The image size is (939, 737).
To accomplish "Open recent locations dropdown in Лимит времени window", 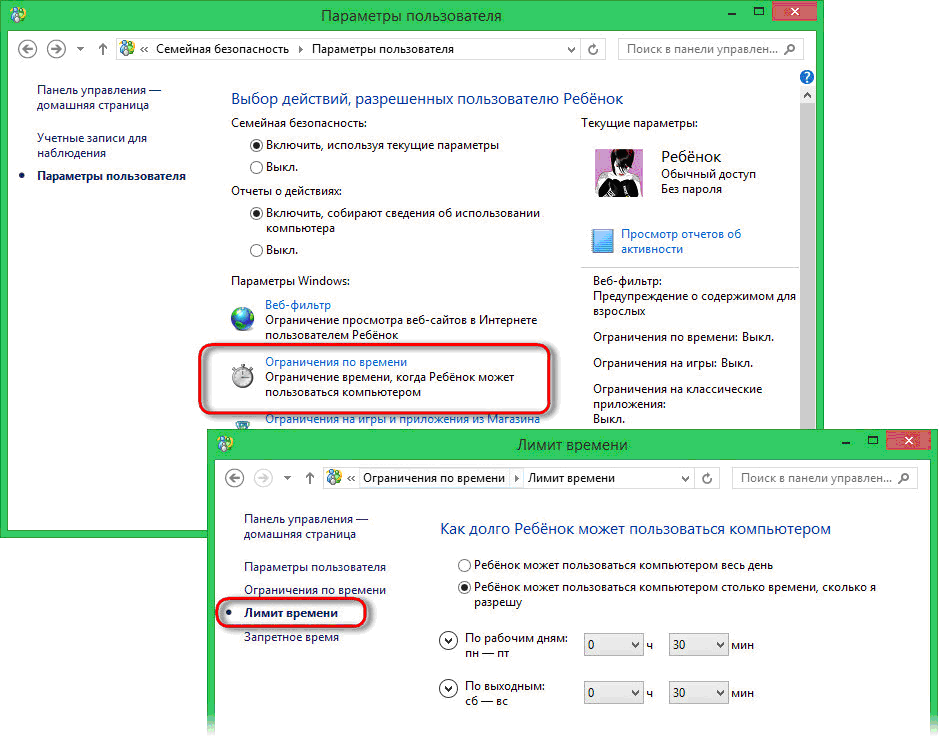I will point(287,478).
